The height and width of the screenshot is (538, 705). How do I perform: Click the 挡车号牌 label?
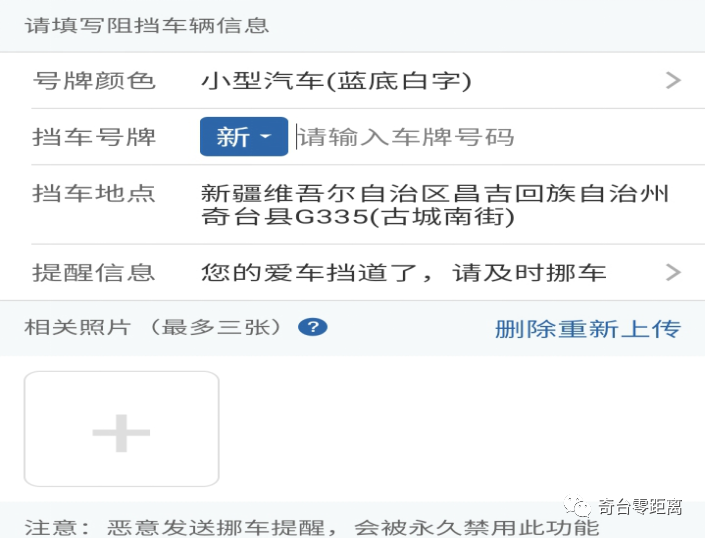(95, 137)
